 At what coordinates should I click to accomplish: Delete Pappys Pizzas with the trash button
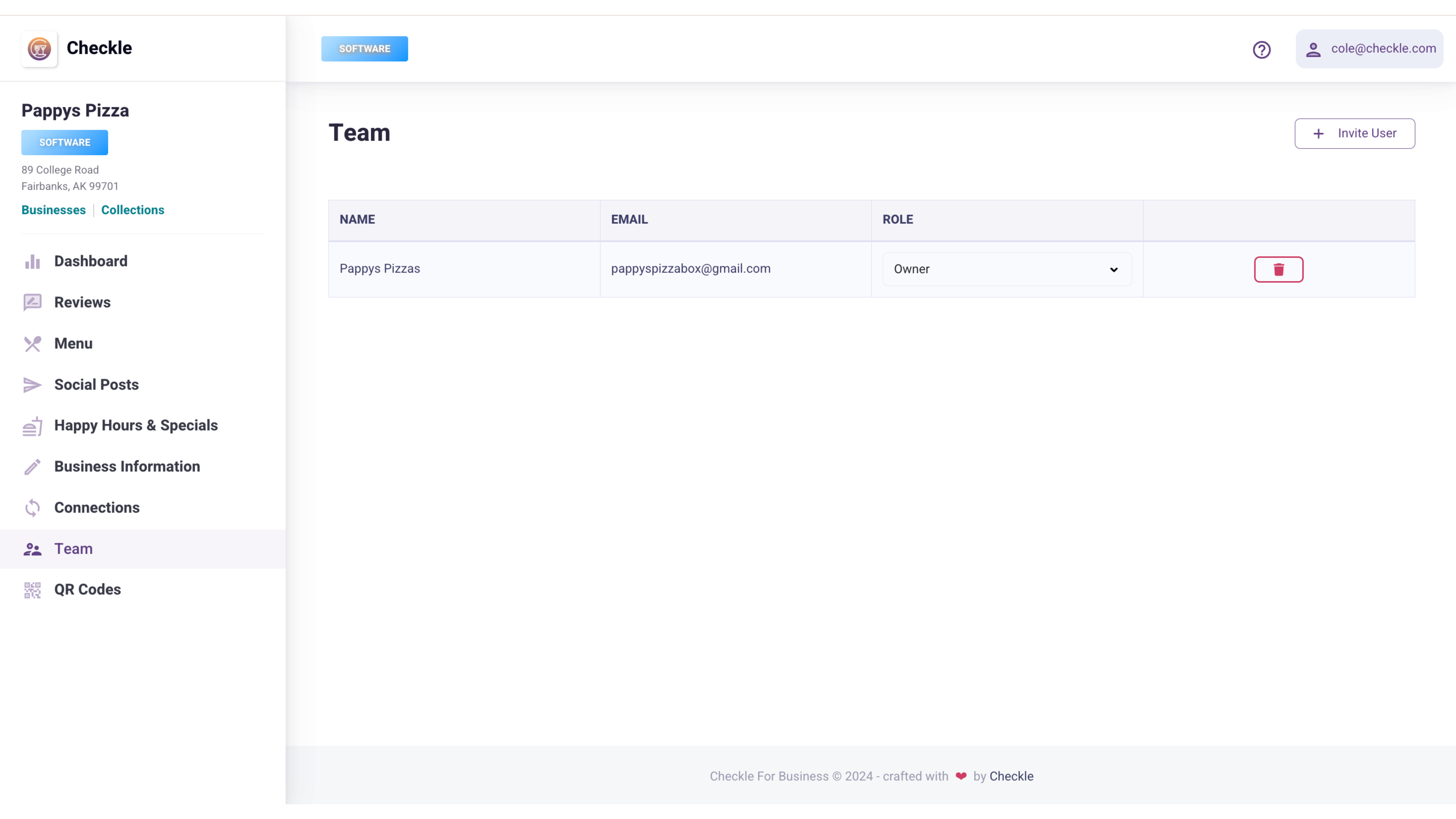point(1279,269)
